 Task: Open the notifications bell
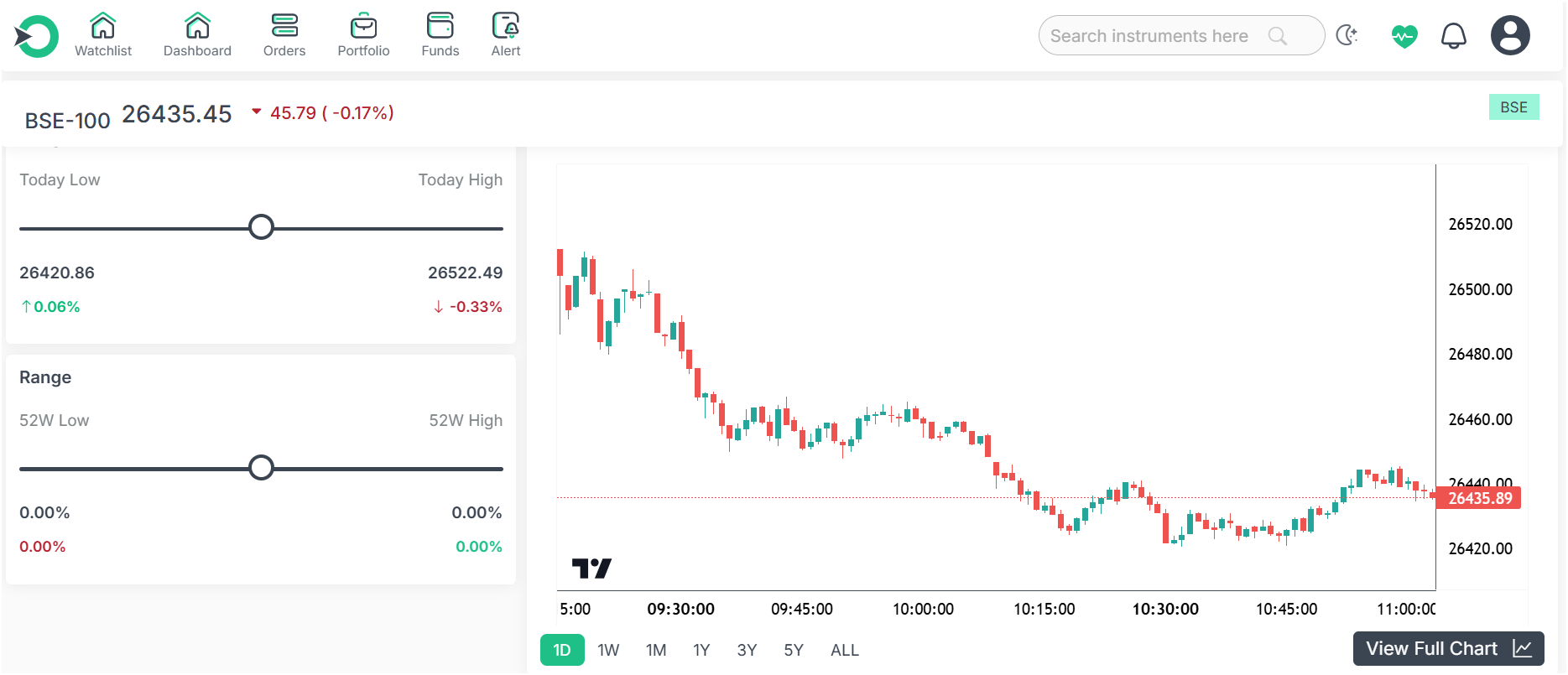coord(1453,36)
